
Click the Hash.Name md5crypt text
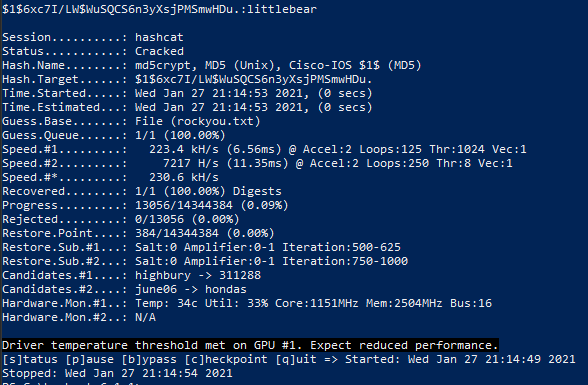click(163, 65)
